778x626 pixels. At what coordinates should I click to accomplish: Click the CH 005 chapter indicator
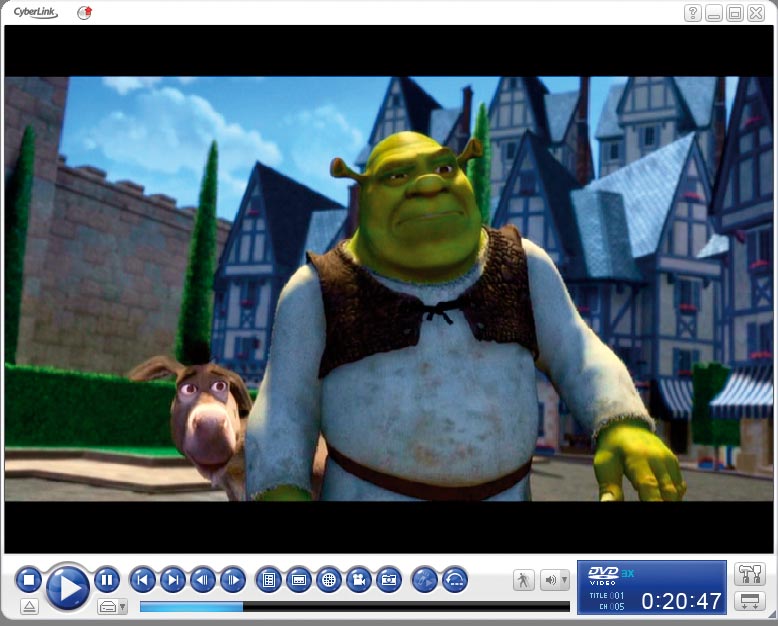(612, 607)
